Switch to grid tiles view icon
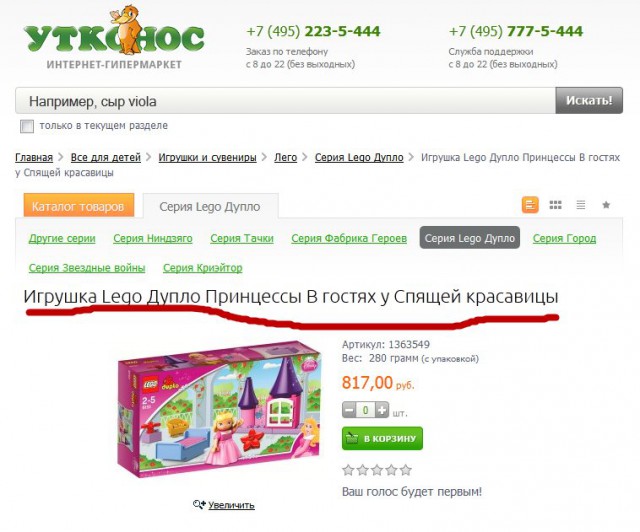Screen dimensions: 640x532 tap(556, 205)
